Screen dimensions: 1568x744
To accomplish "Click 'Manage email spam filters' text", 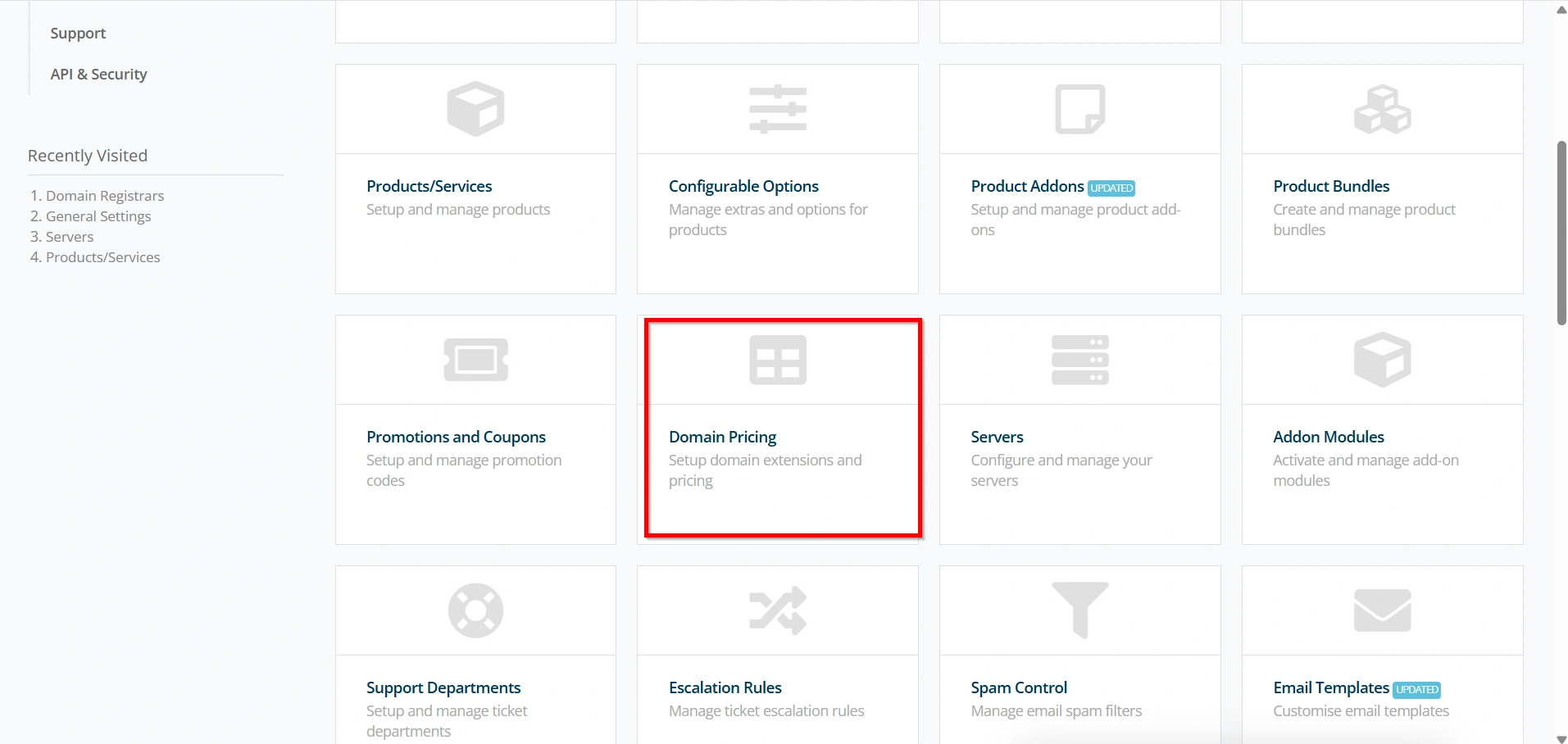I will [x=1057, y=710].
